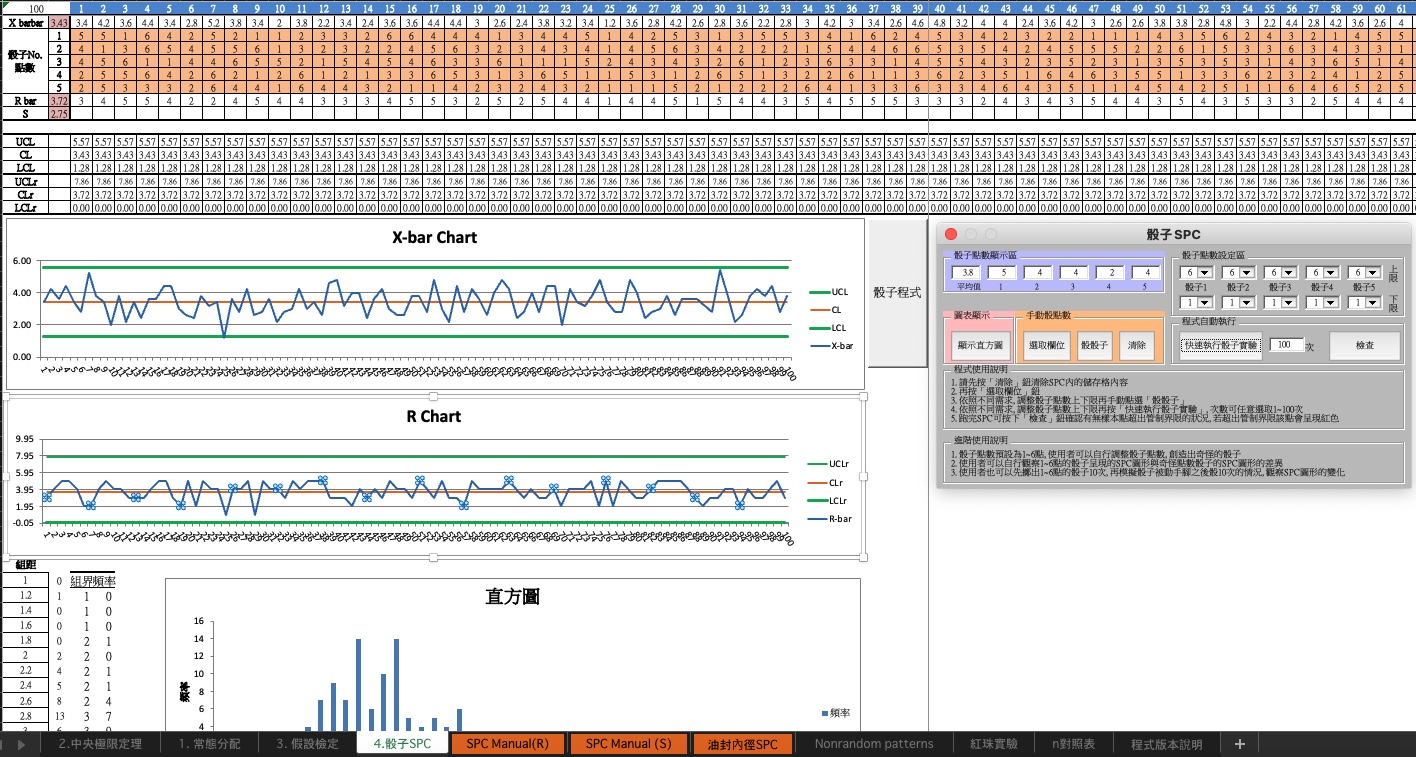This screenshot has width=1416, height=757.
Task: Click the 檢查 (check) button
Action: coord(1364,345)
